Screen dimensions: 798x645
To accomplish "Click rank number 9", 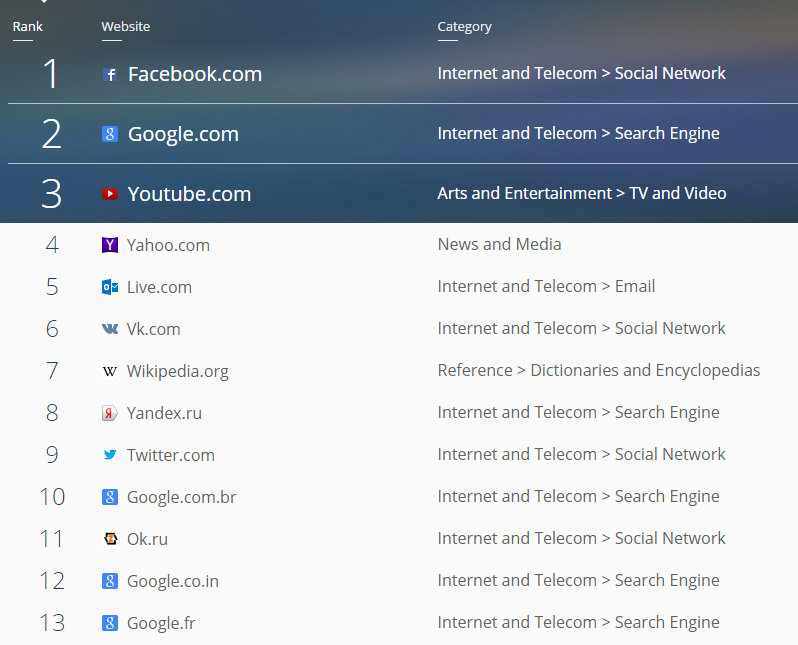I will (52, 455).
